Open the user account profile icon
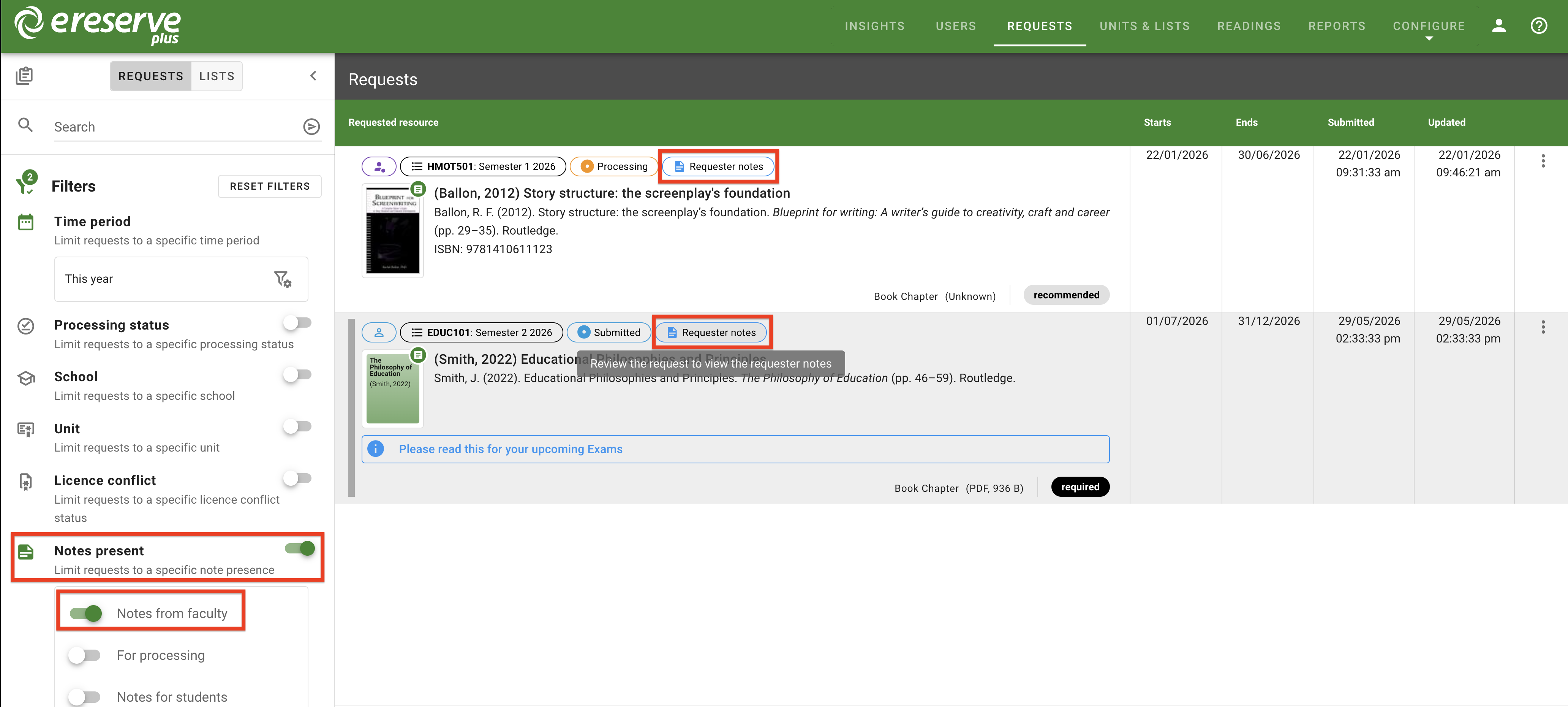Image resolution: width=1568 pixels, height=707 pixels. point(1498,25)
